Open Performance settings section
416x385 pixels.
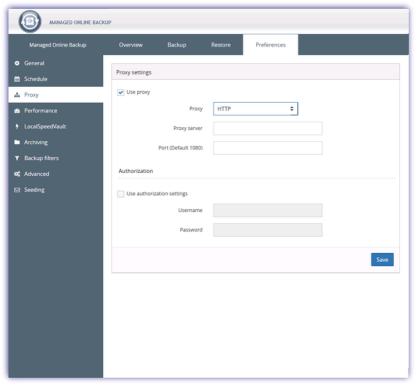coord(56,111)
